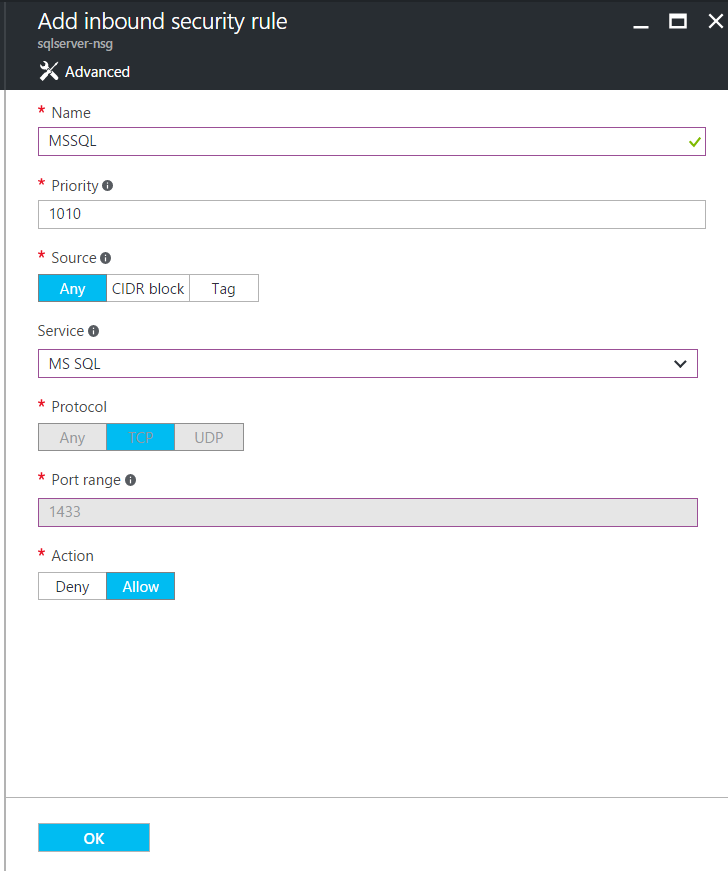
Task: Click the Advanced wrench-and-screwdriver icon
Action: click(x=49, y=71)
